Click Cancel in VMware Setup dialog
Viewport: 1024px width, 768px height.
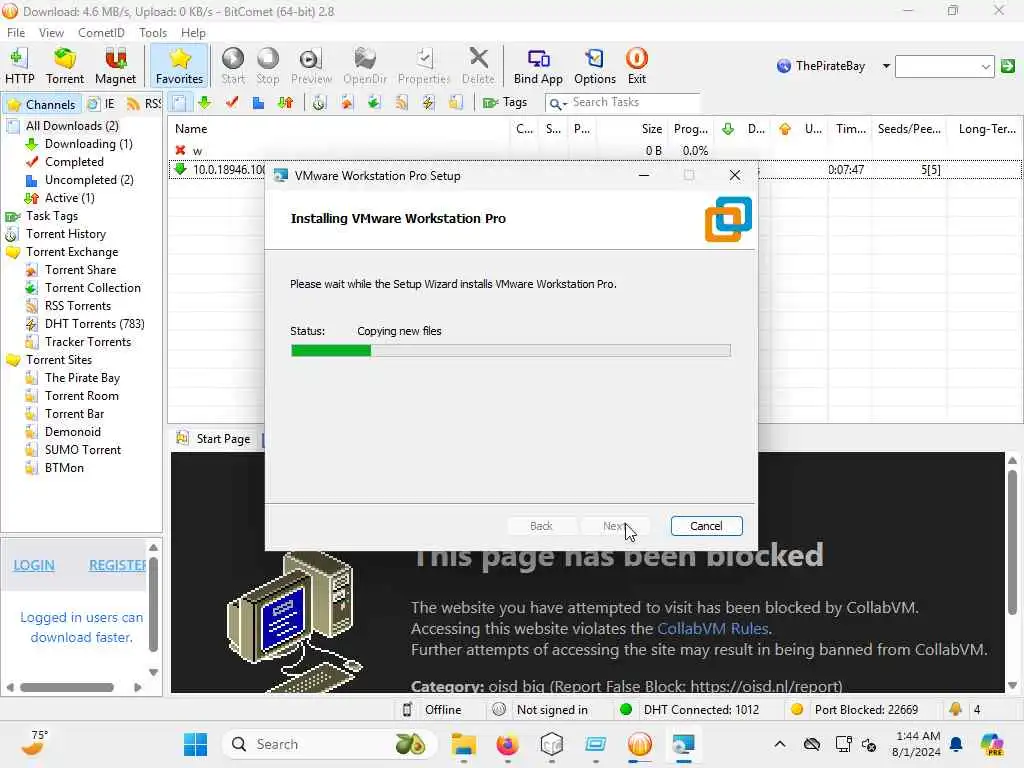click(706, 526)
